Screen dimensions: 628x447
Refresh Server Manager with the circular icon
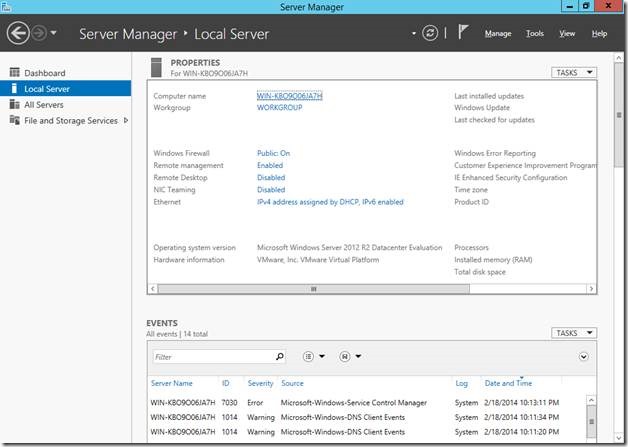click(430, 33)
